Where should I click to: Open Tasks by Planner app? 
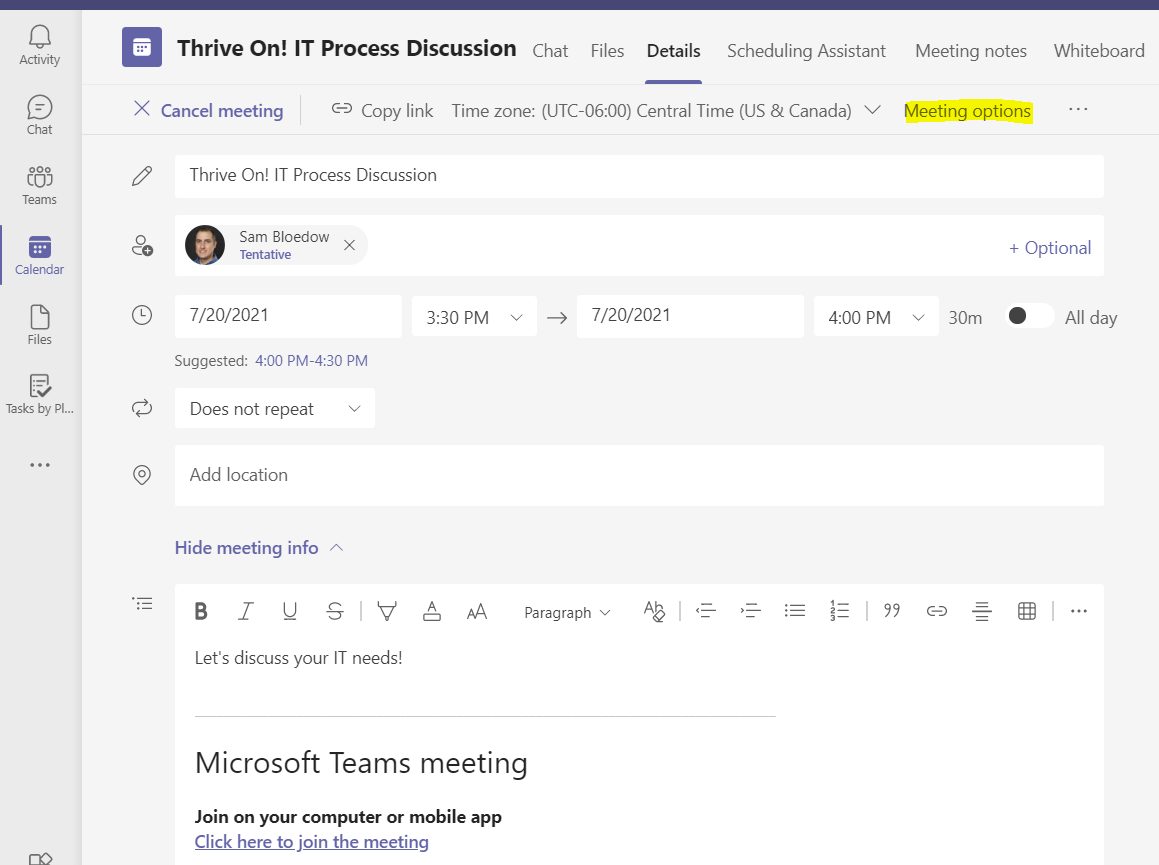coord(39,395)
